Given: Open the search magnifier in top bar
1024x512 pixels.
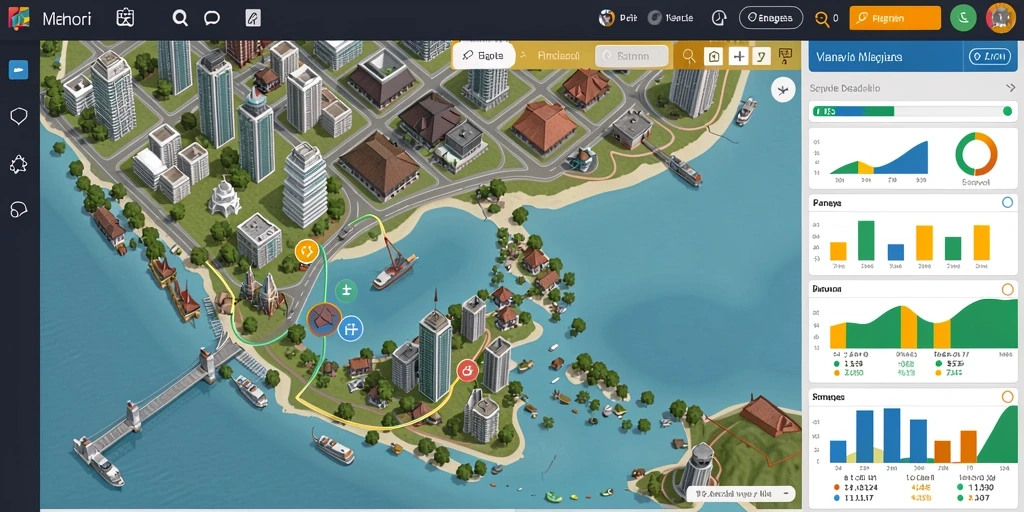Looking at the screenshot, I should [x=180, y=18].
